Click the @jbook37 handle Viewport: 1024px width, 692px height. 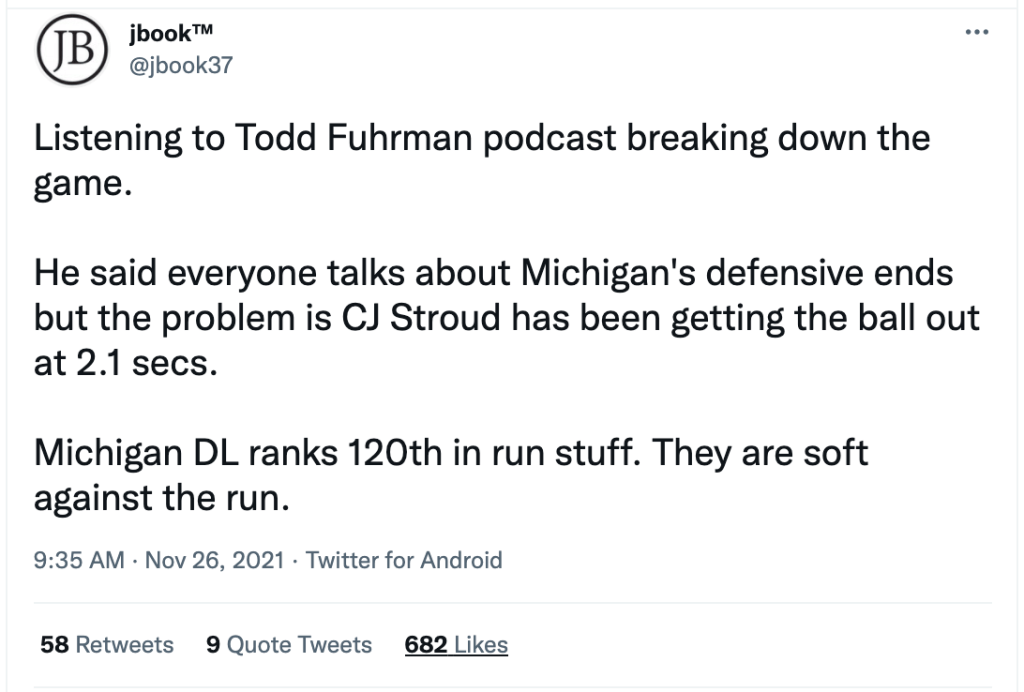pyautogui.click(x=181, y=65)
